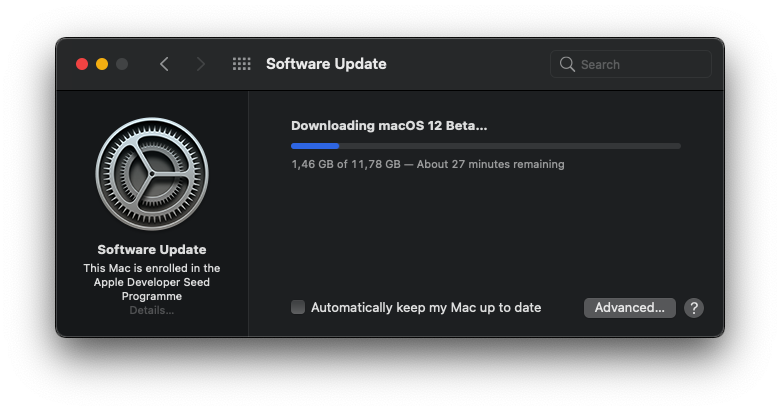Click the Apple Developer Seed Programme text

[152, 282]
